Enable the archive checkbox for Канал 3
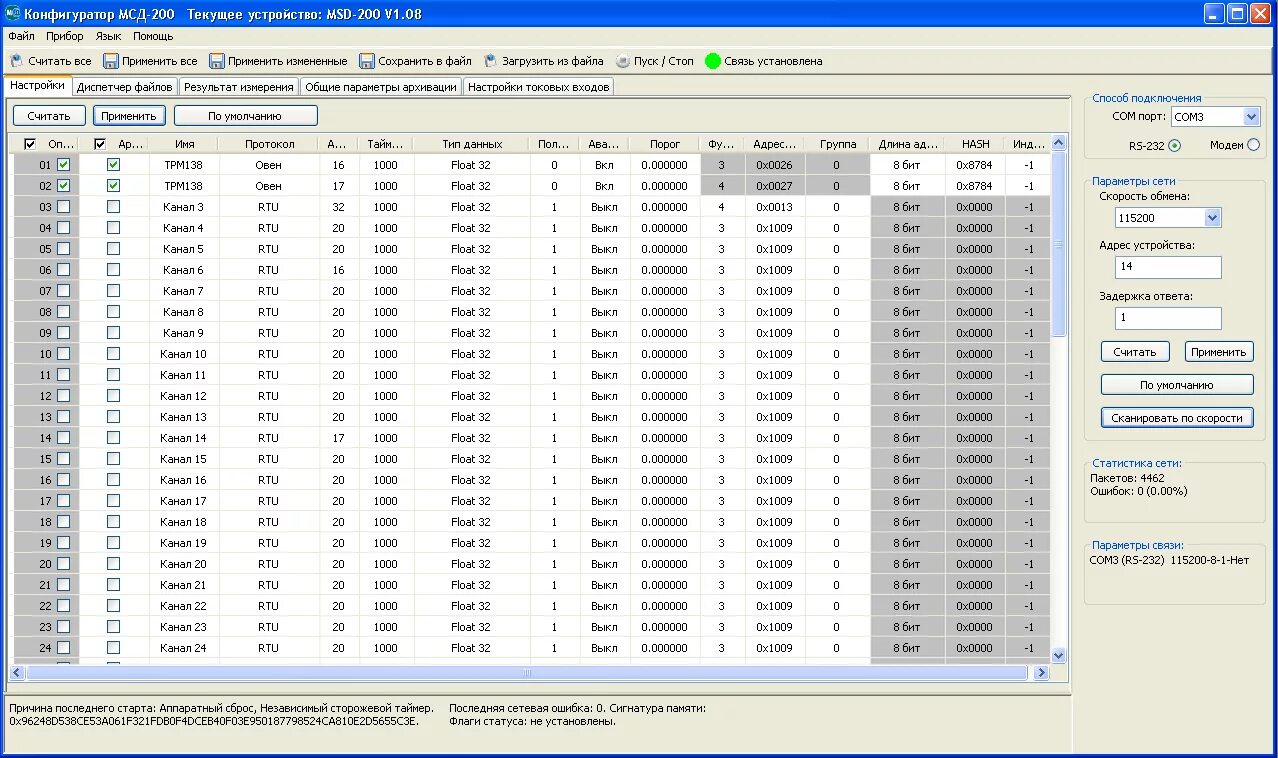 113,207
